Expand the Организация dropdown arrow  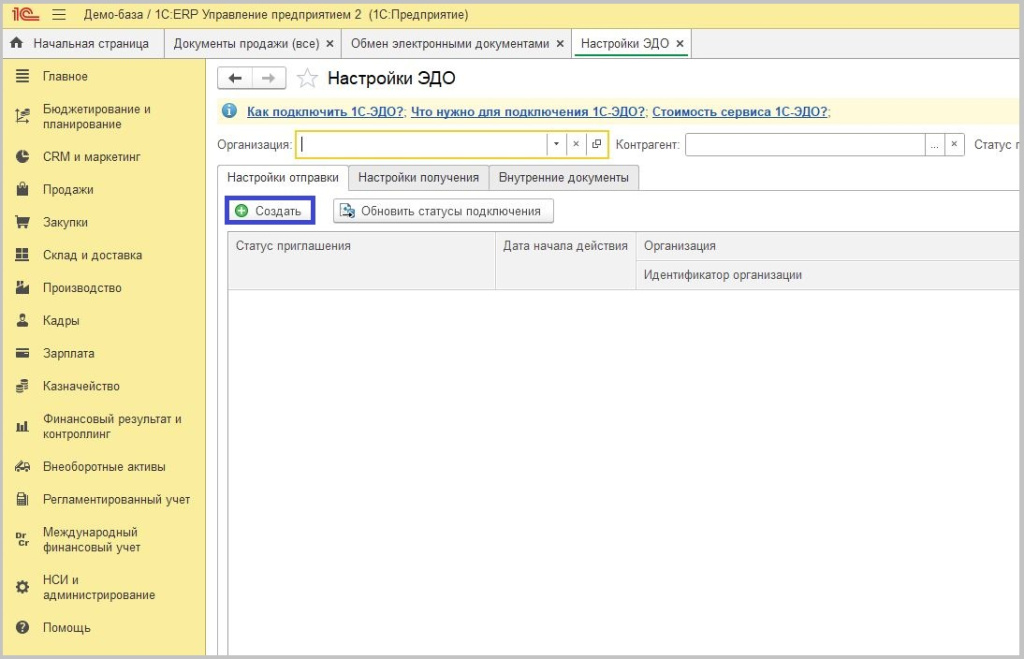coord(556,145)
